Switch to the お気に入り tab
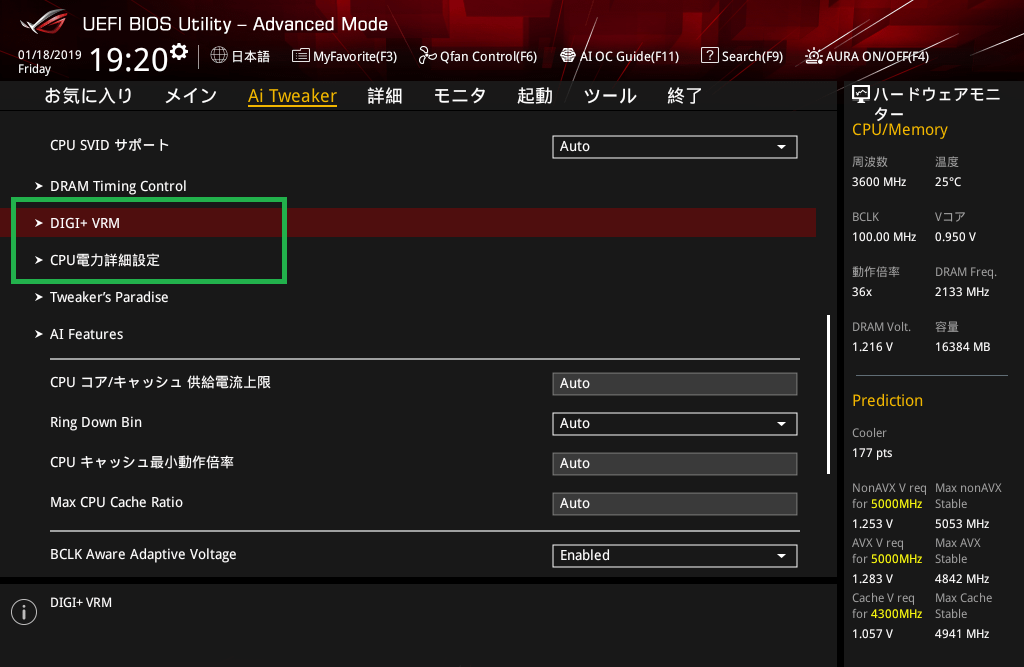The width and height of the screenshot is (1024, 667). [89, 96]
